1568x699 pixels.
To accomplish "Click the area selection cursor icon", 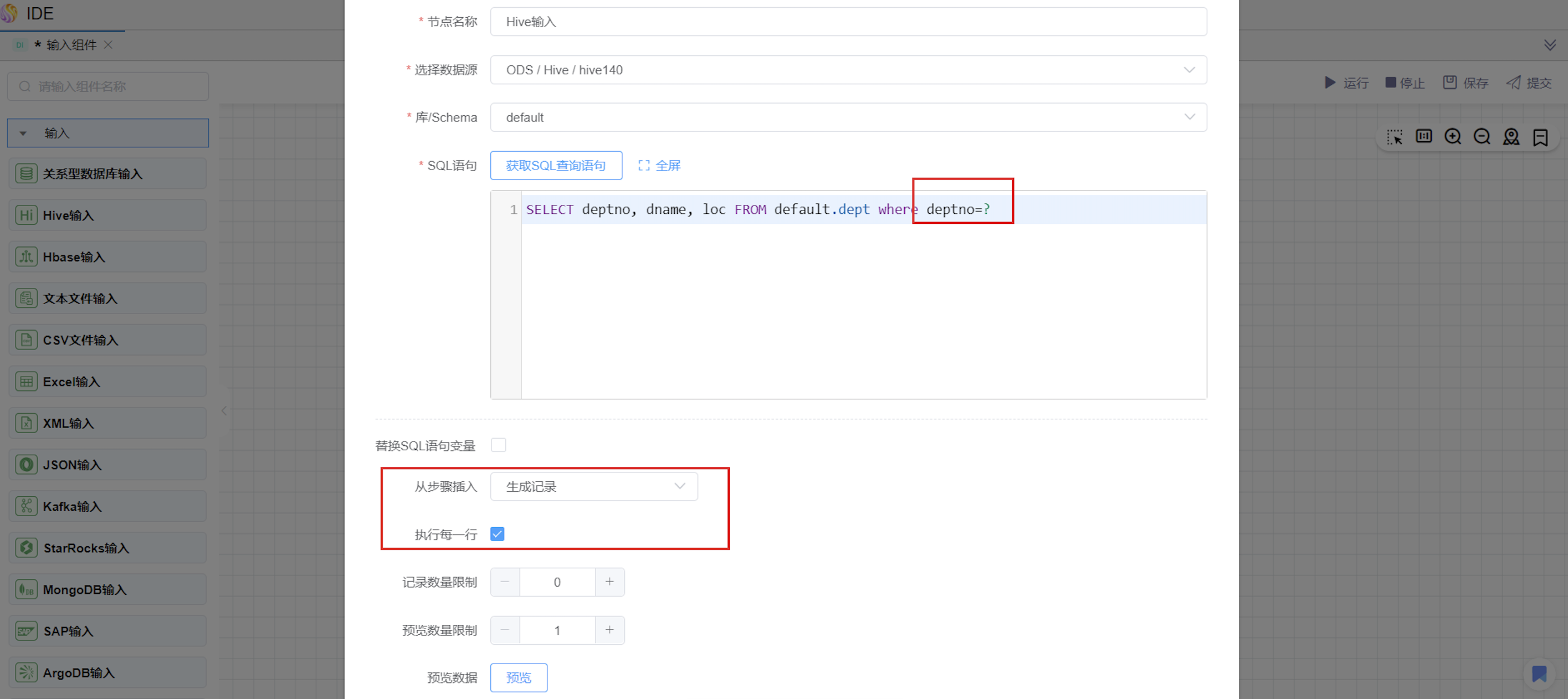I will point(1395,137).
